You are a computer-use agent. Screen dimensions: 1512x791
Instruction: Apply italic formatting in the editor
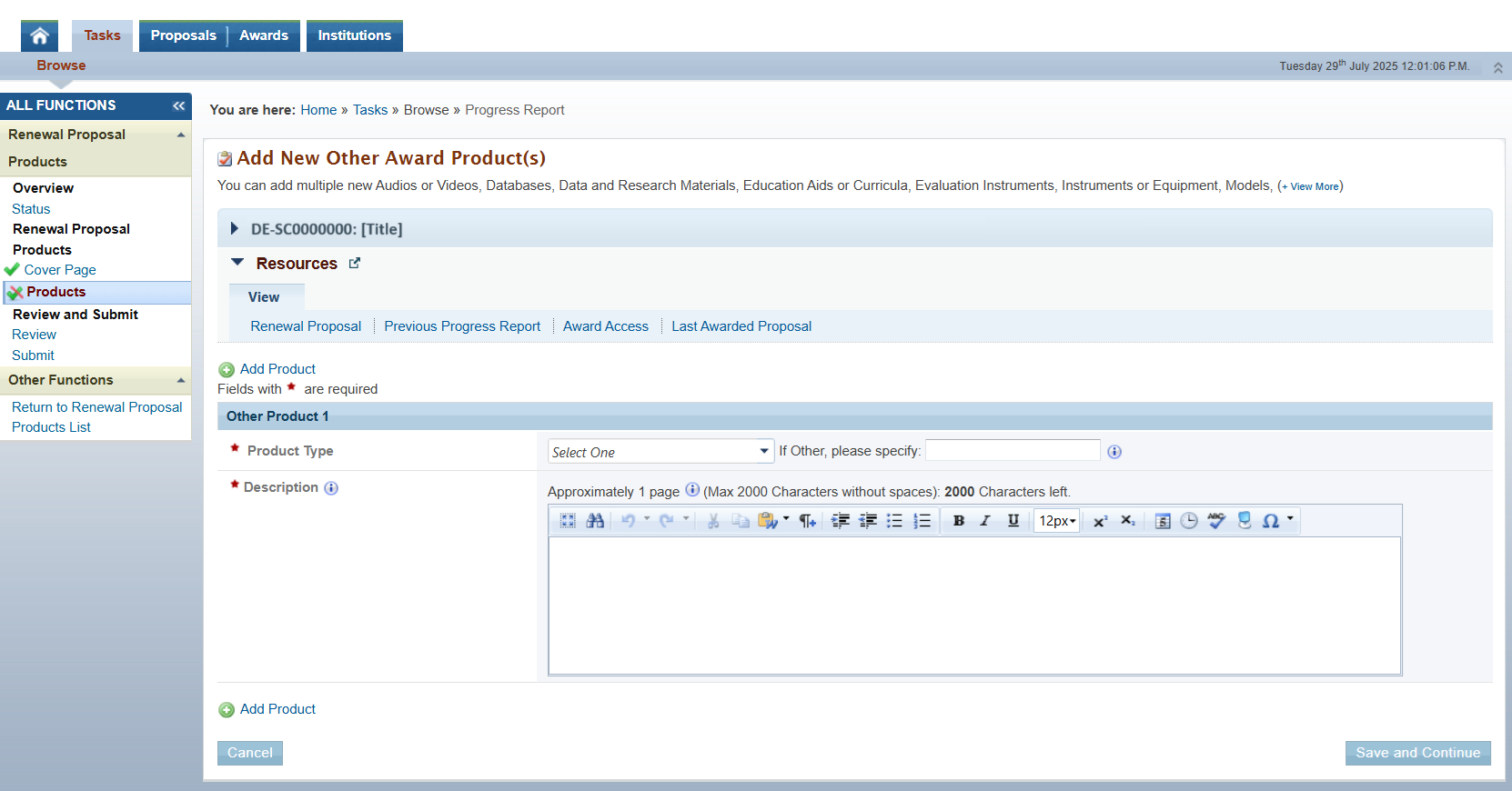click(985, 521)
